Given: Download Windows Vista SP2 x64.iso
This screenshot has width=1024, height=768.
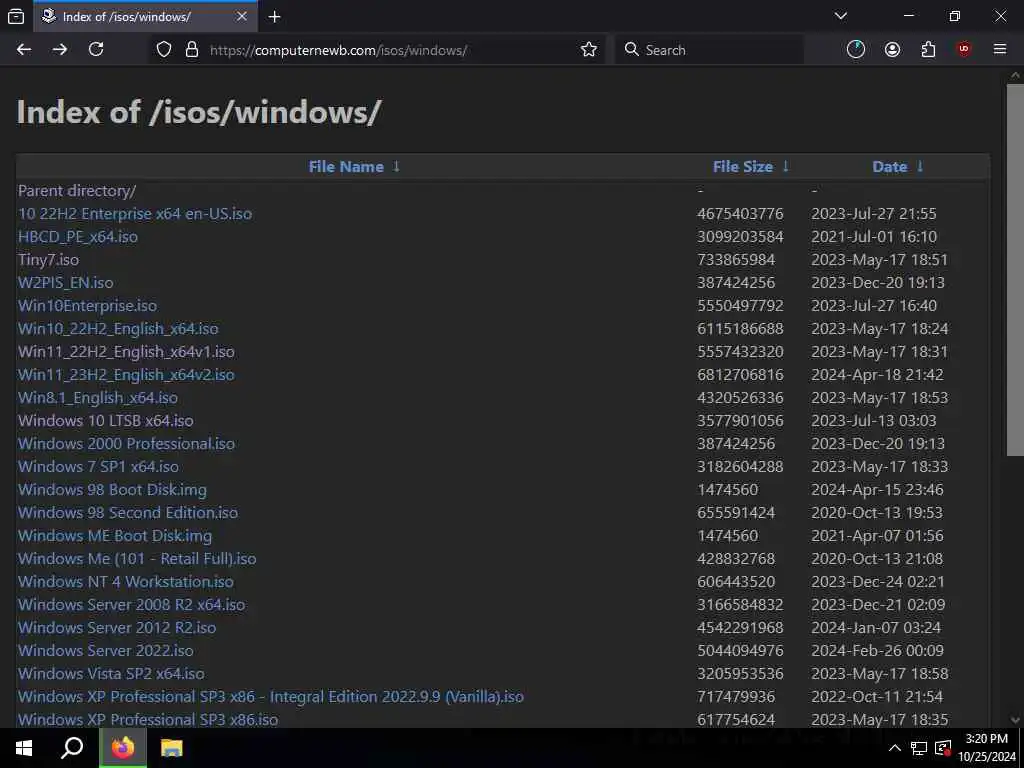Looking at the screenshot, I should (111, 673).
